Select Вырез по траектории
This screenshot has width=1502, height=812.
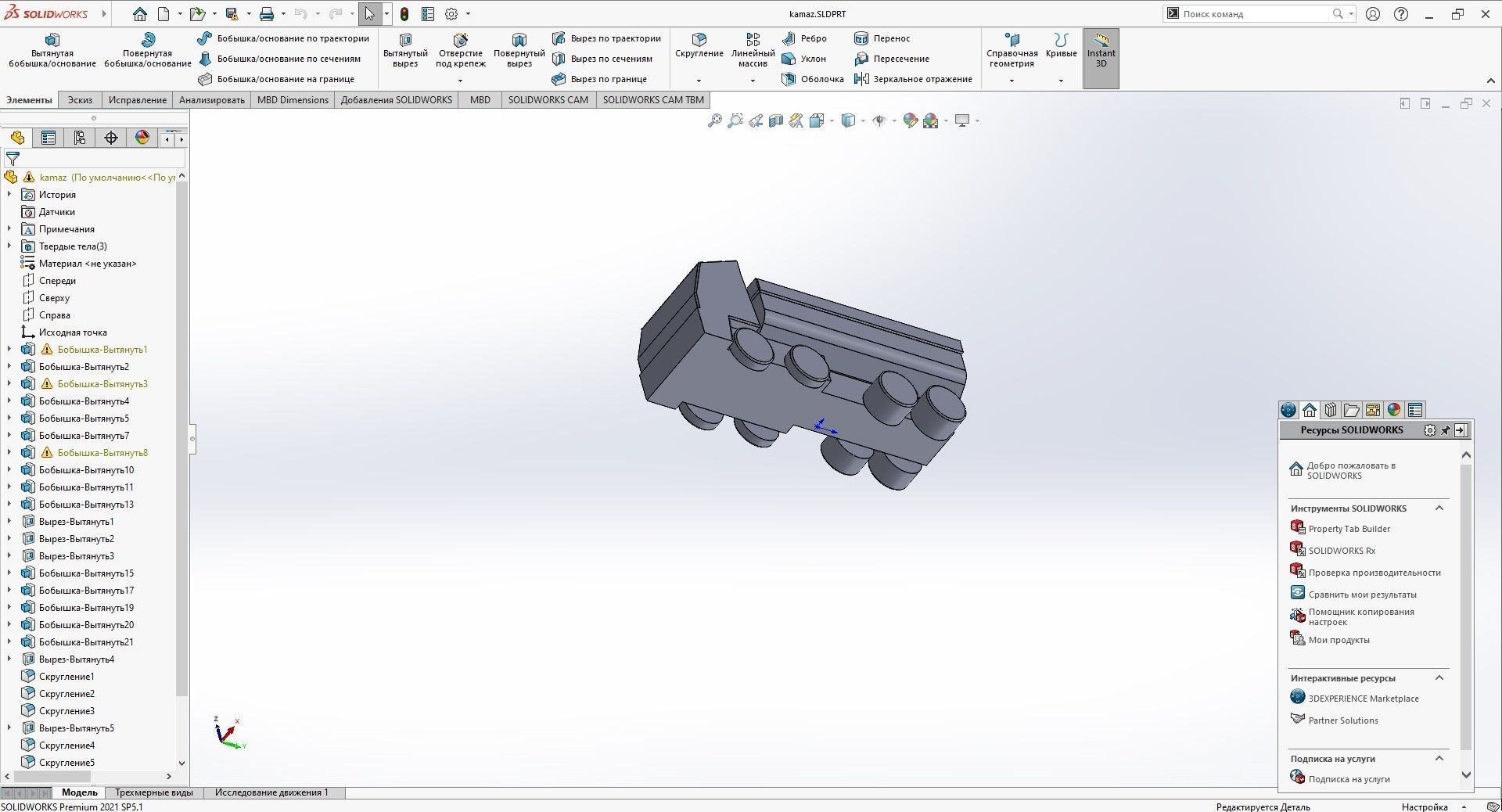(606, 38)
